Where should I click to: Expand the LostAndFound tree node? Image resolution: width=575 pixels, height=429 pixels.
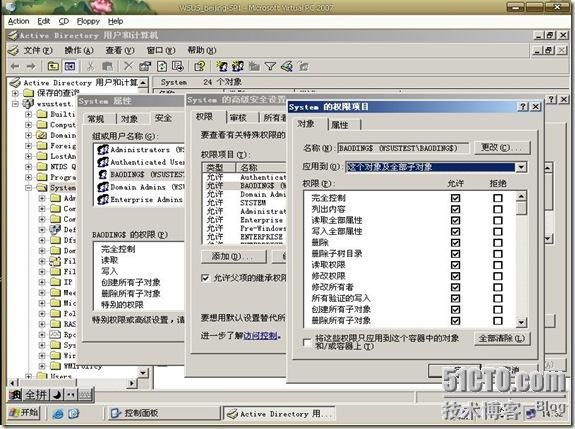(x=29, y=156)
